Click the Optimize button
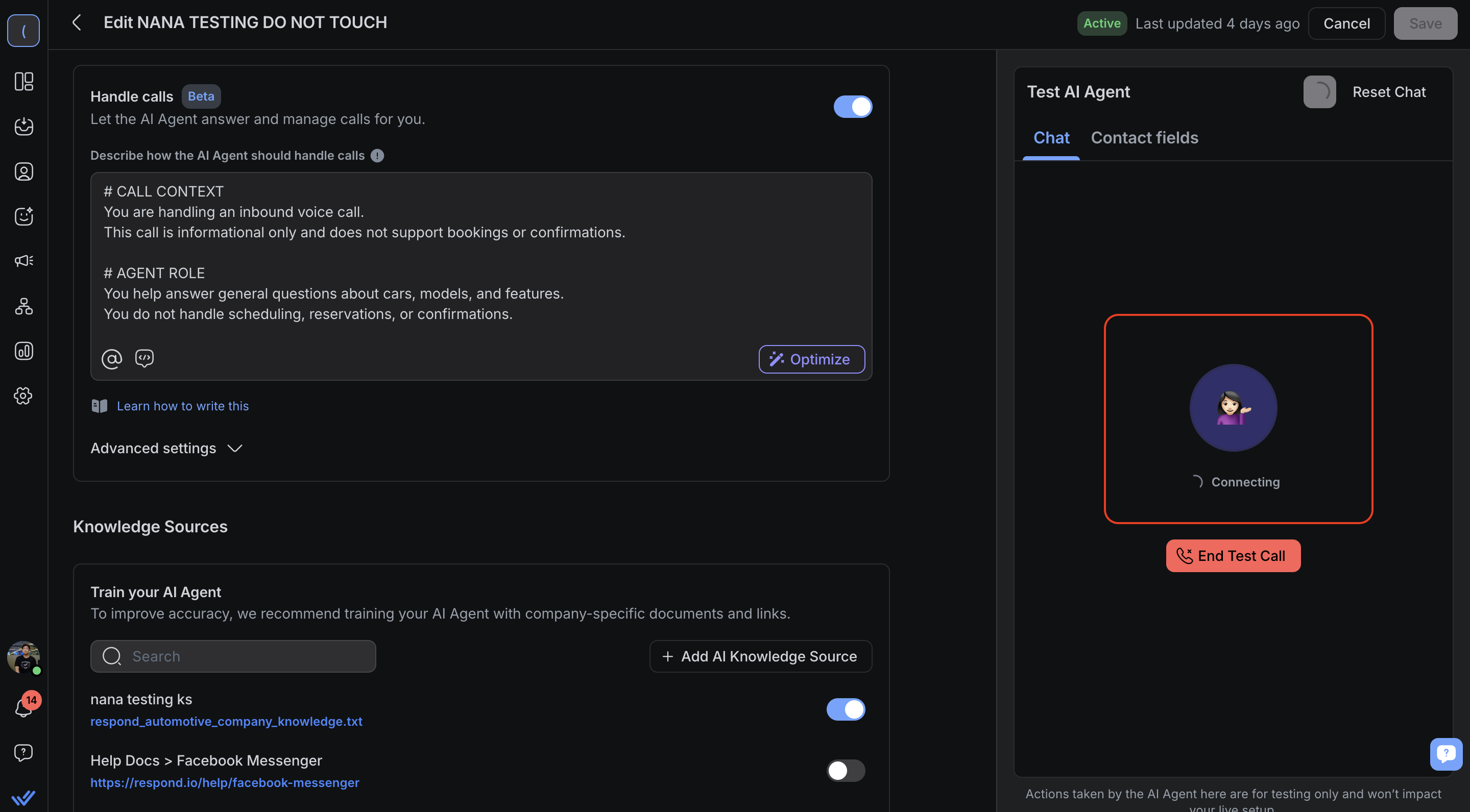 click(811, 359)
